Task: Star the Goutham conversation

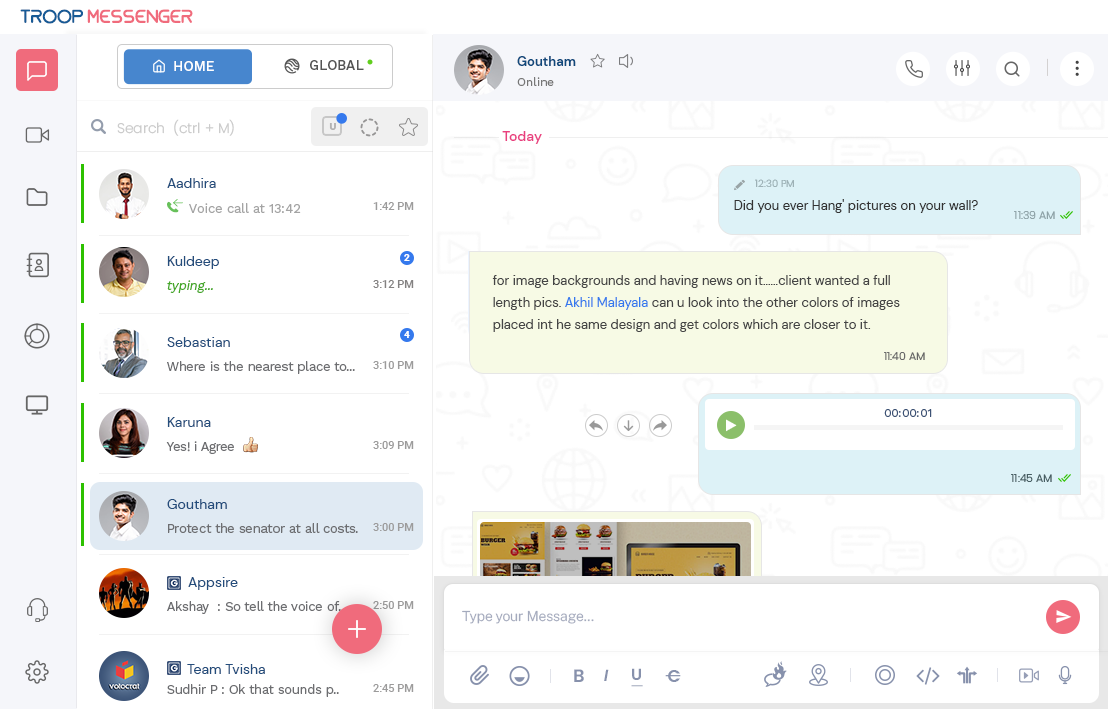Action: (597, 60)
